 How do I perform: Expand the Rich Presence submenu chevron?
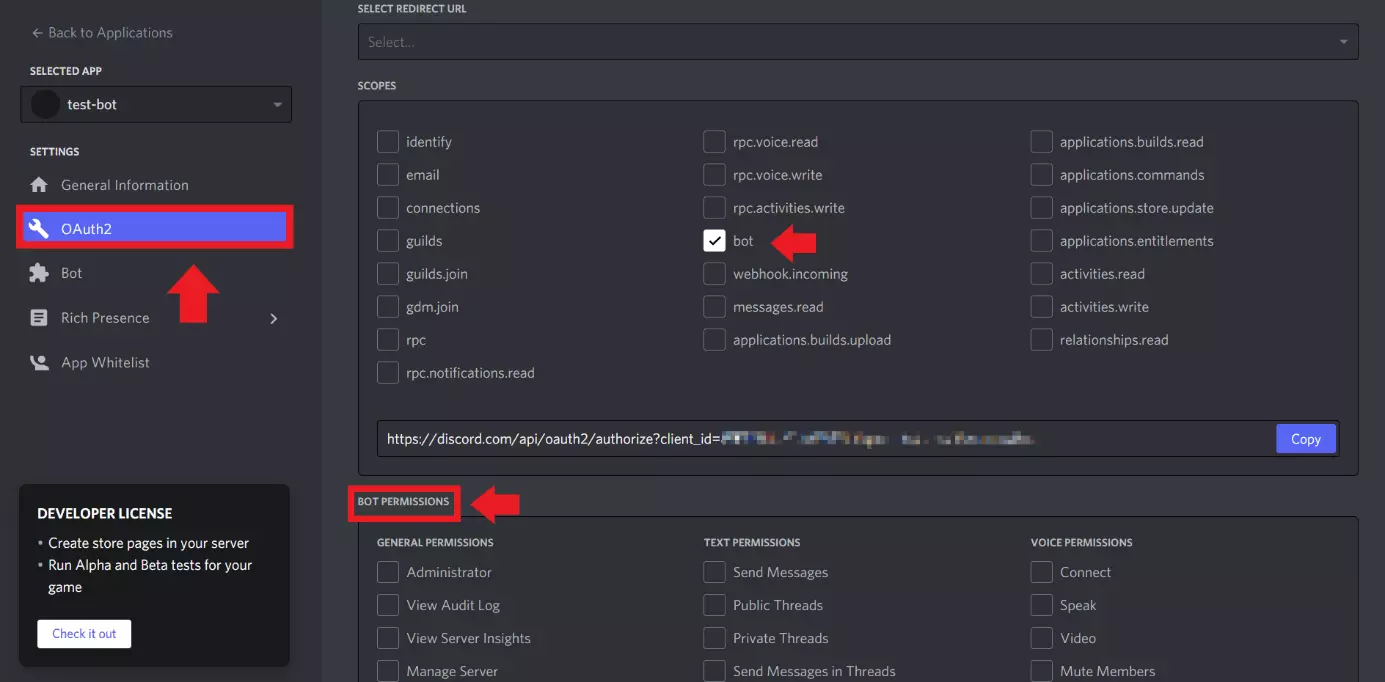274,318
